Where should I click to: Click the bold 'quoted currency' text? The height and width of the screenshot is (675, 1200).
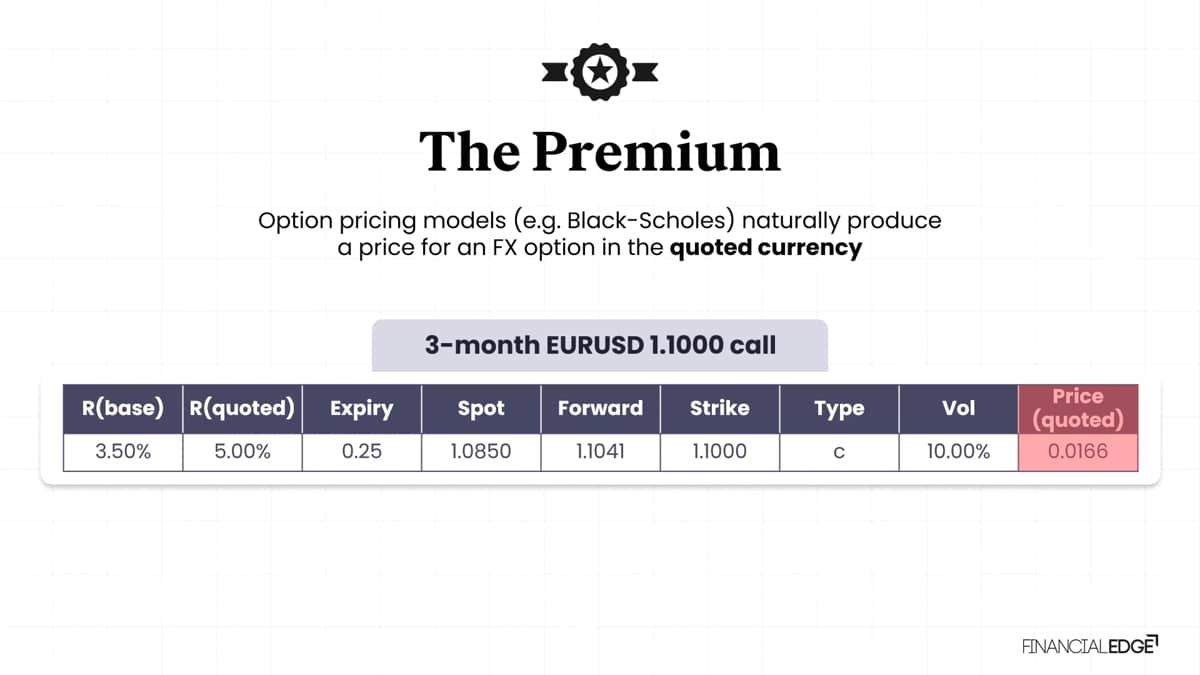coord(766,249)
